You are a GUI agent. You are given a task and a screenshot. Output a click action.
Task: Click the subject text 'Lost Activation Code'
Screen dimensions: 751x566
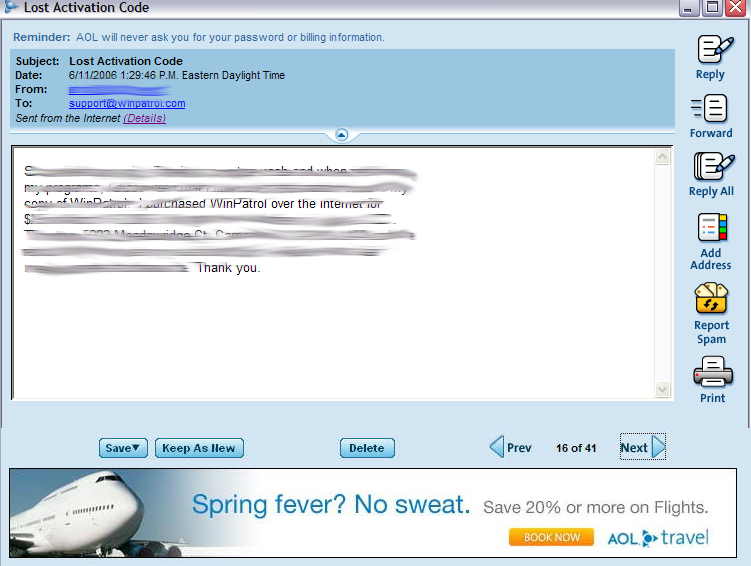pos(126,61)
